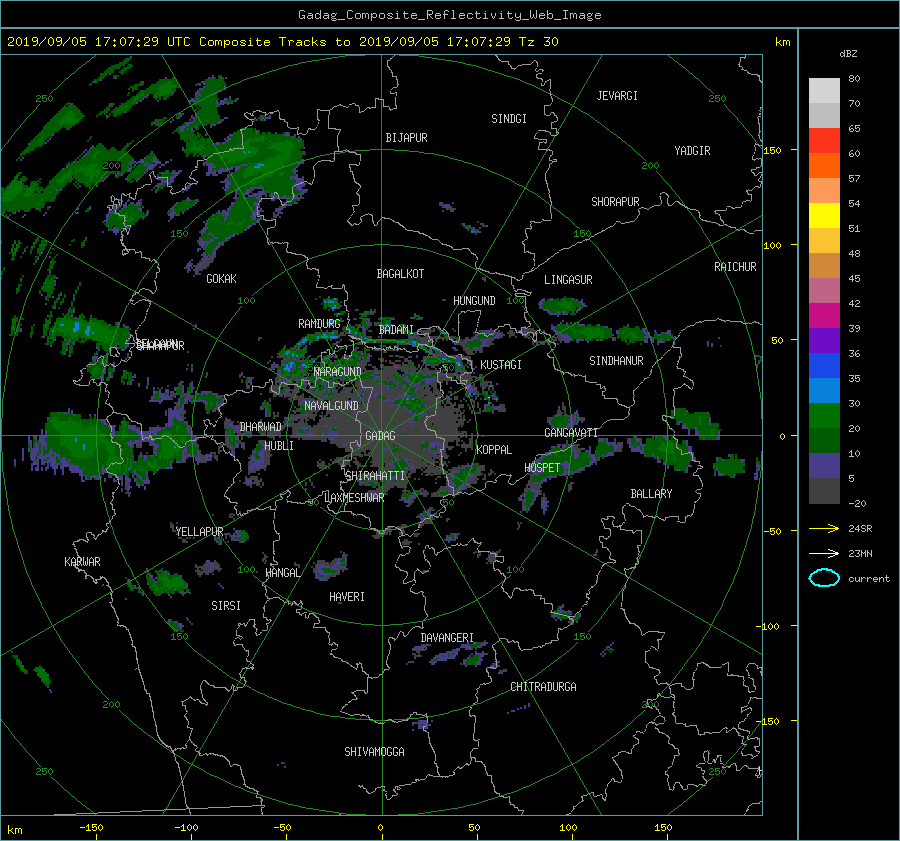Viewport: 900px width, 841px height.
Task: Select the red 60 dBZ color swatch
Action: coord(824,141)
